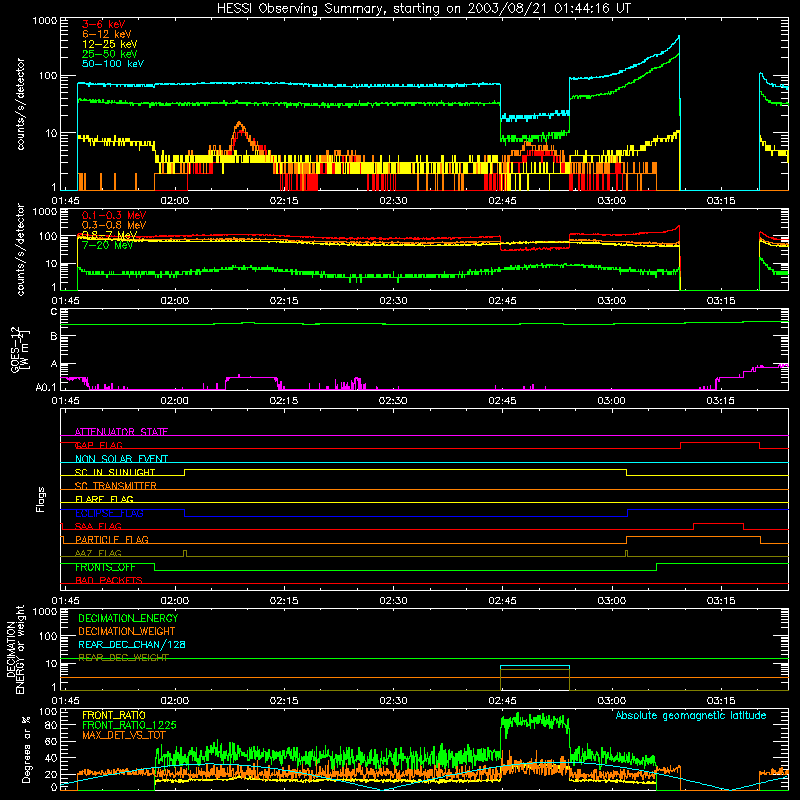Viewport: 800px width, 800px height.
Task: Click the 'DECIMATION ENERGY or weight' axis label
Action: click(x=15, y=649)
